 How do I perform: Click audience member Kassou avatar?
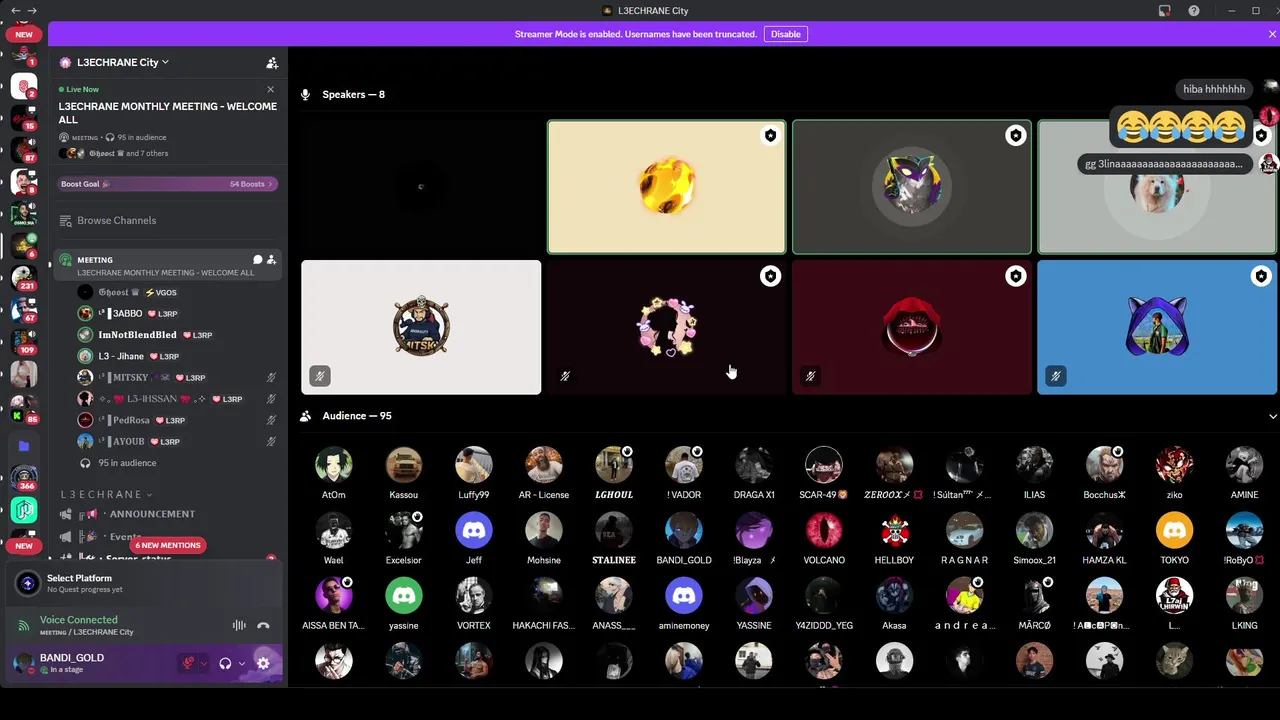pyautogui.click(x=404, y=465)
